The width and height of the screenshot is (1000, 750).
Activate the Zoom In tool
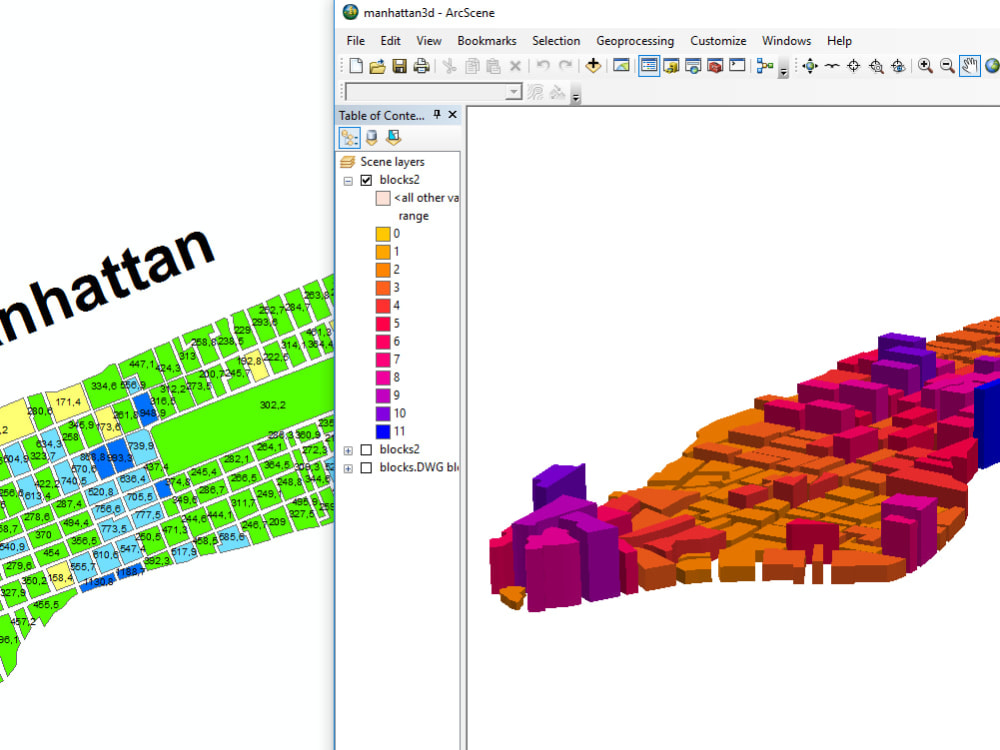coord(925,66)
